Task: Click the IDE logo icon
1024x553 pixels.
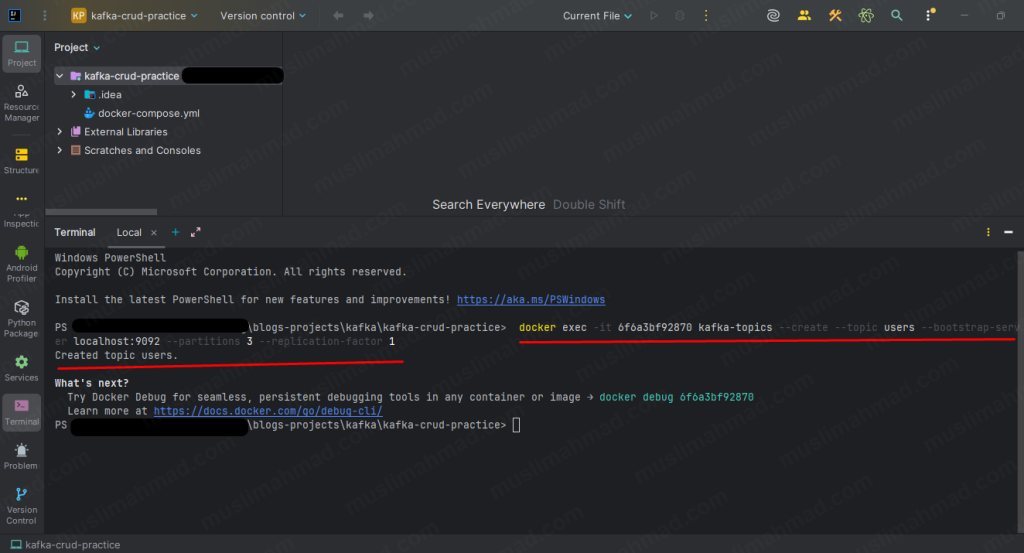Action: pyautogui.click(x=14, y=16)
